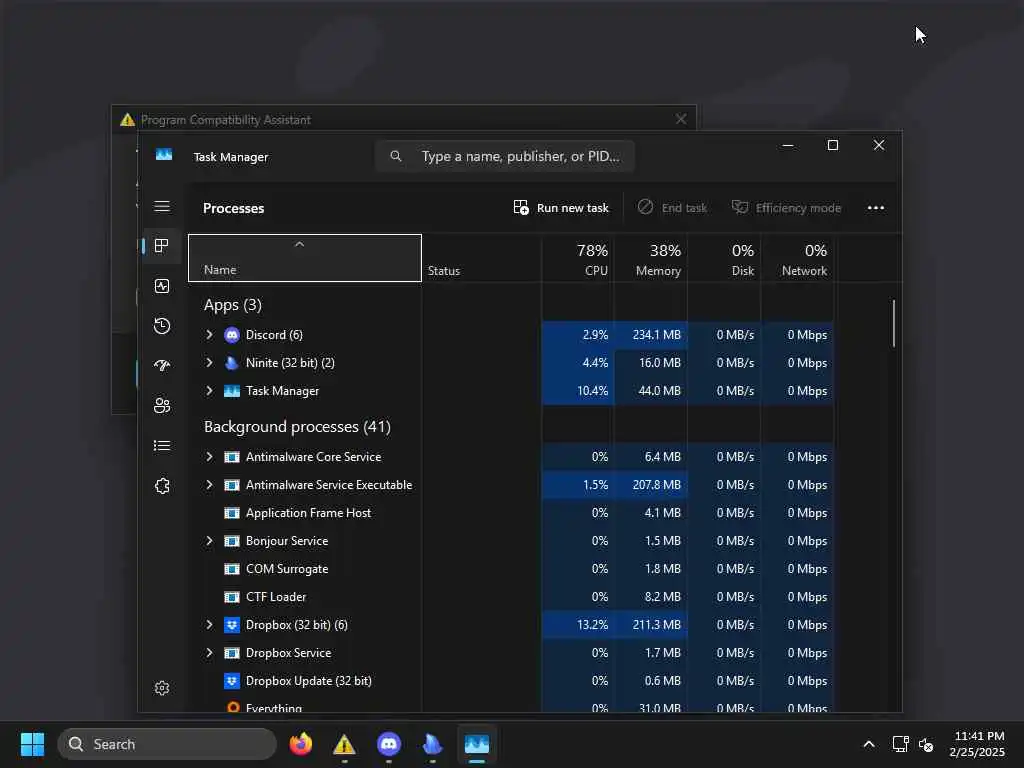The width and height of the screenshot is (1024, 768).
Task: Open Ninite from the taskbar
Action: (x=432, y=744)
